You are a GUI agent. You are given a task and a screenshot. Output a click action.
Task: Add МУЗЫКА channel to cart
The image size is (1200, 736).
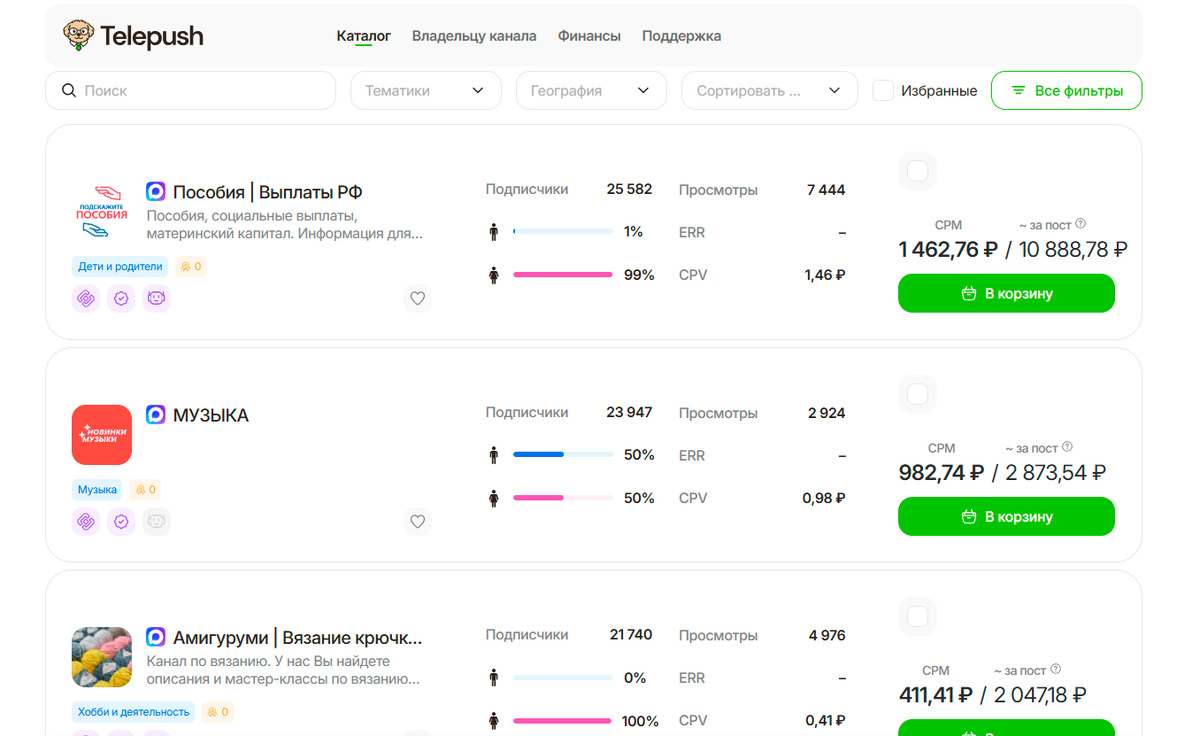point(1006,517)
